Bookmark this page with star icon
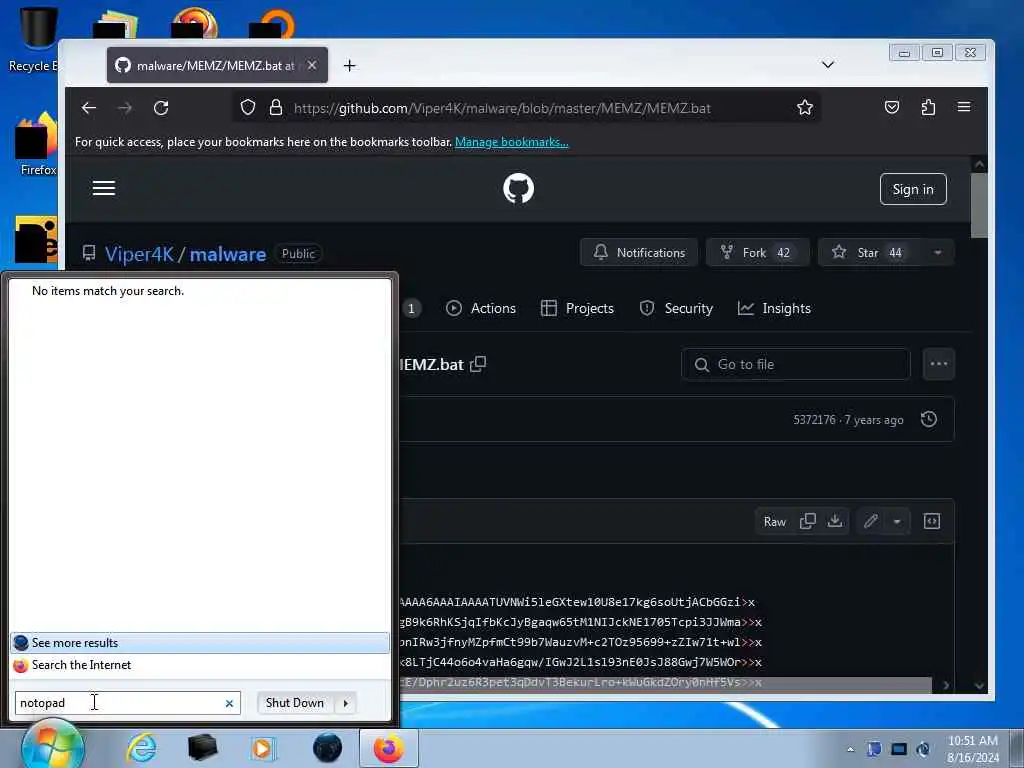Viewport: 1024px width, 768px height. 805,108
